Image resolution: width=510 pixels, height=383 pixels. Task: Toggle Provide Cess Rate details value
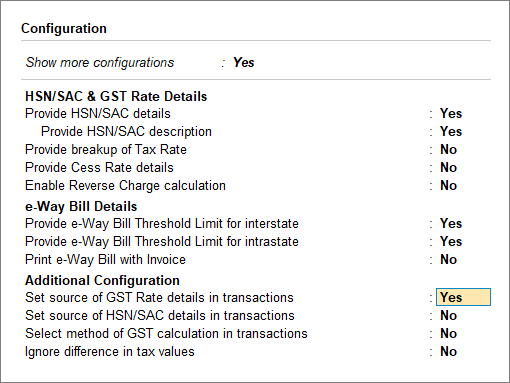tap(448, 167)
